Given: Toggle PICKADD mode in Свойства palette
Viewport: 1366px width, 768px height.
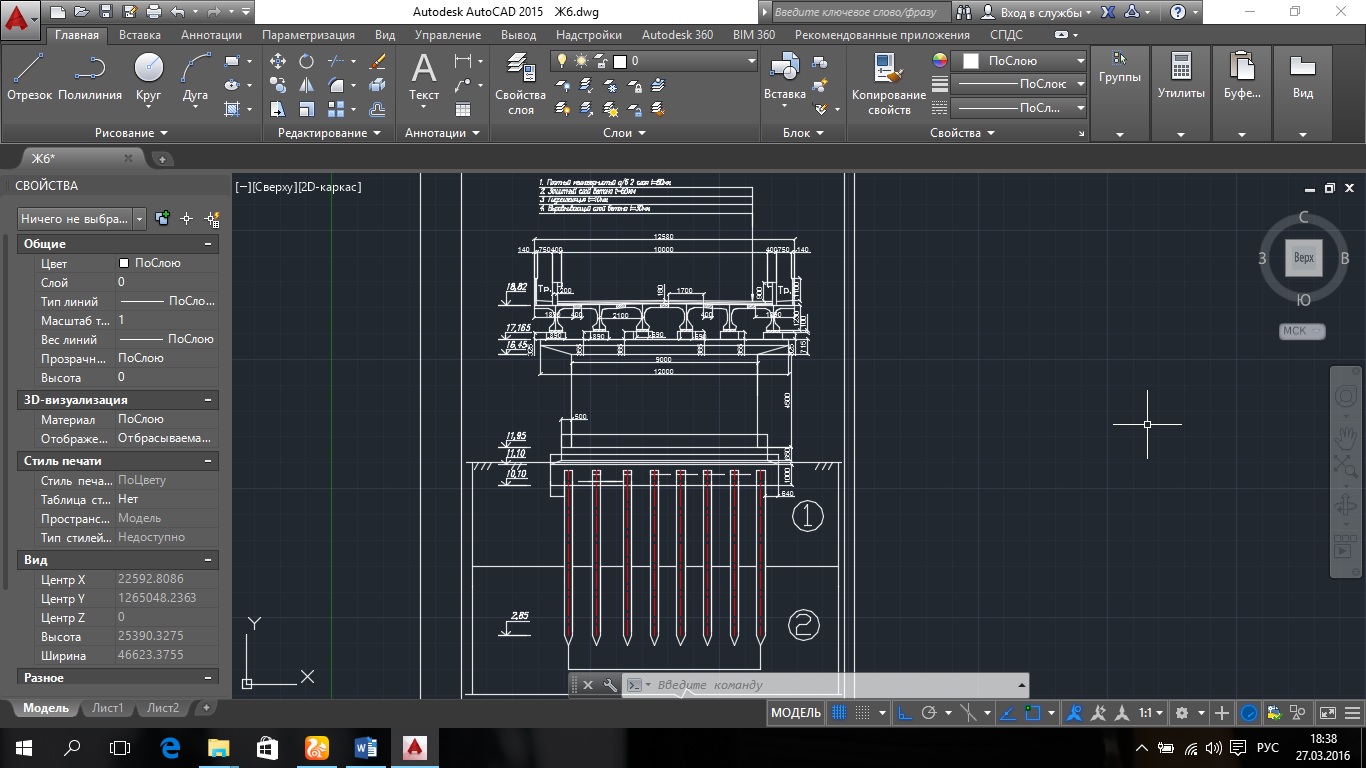Looking at the screenshot, I should [162, 218].
